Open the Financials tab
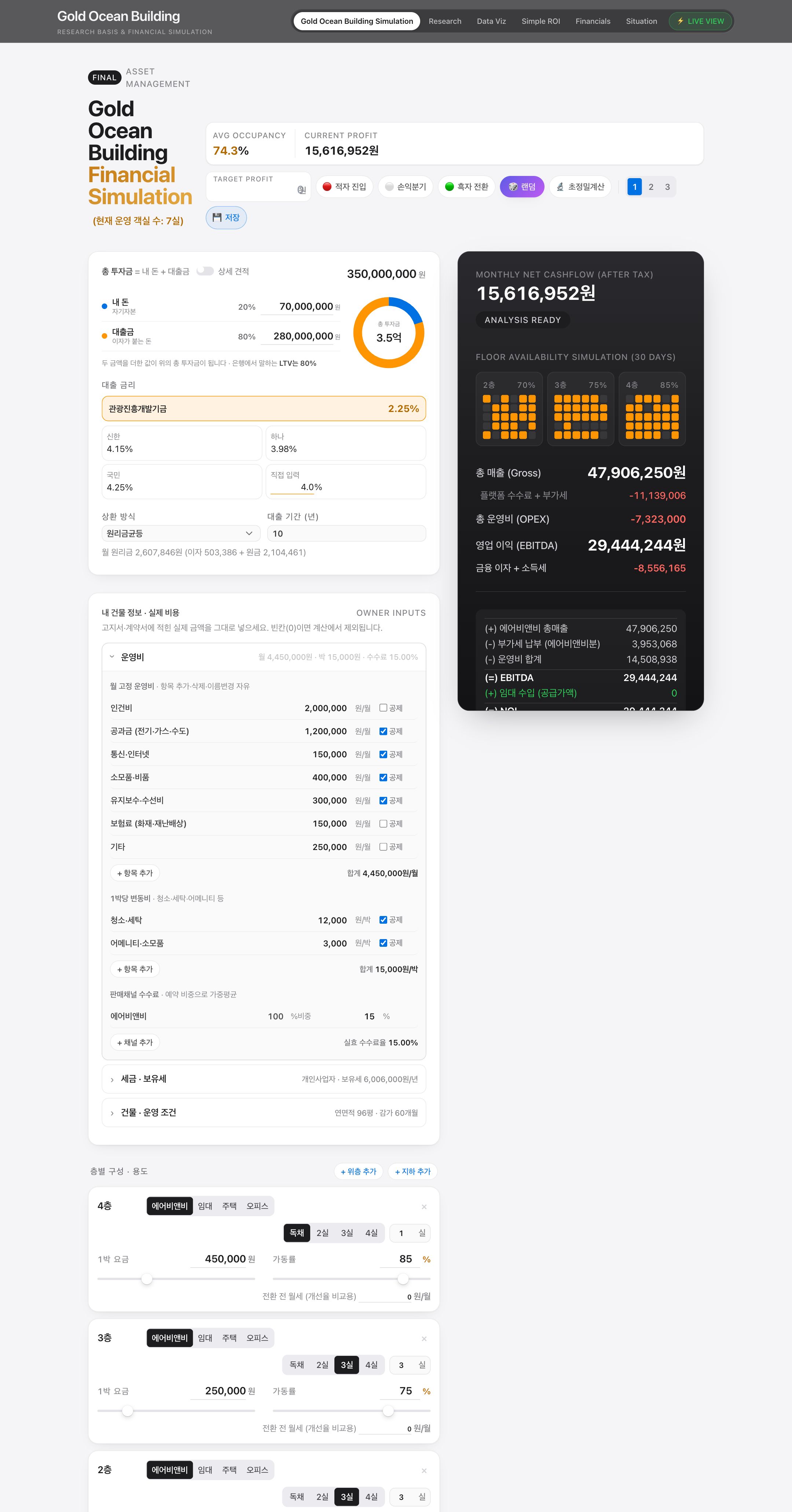 593,21
